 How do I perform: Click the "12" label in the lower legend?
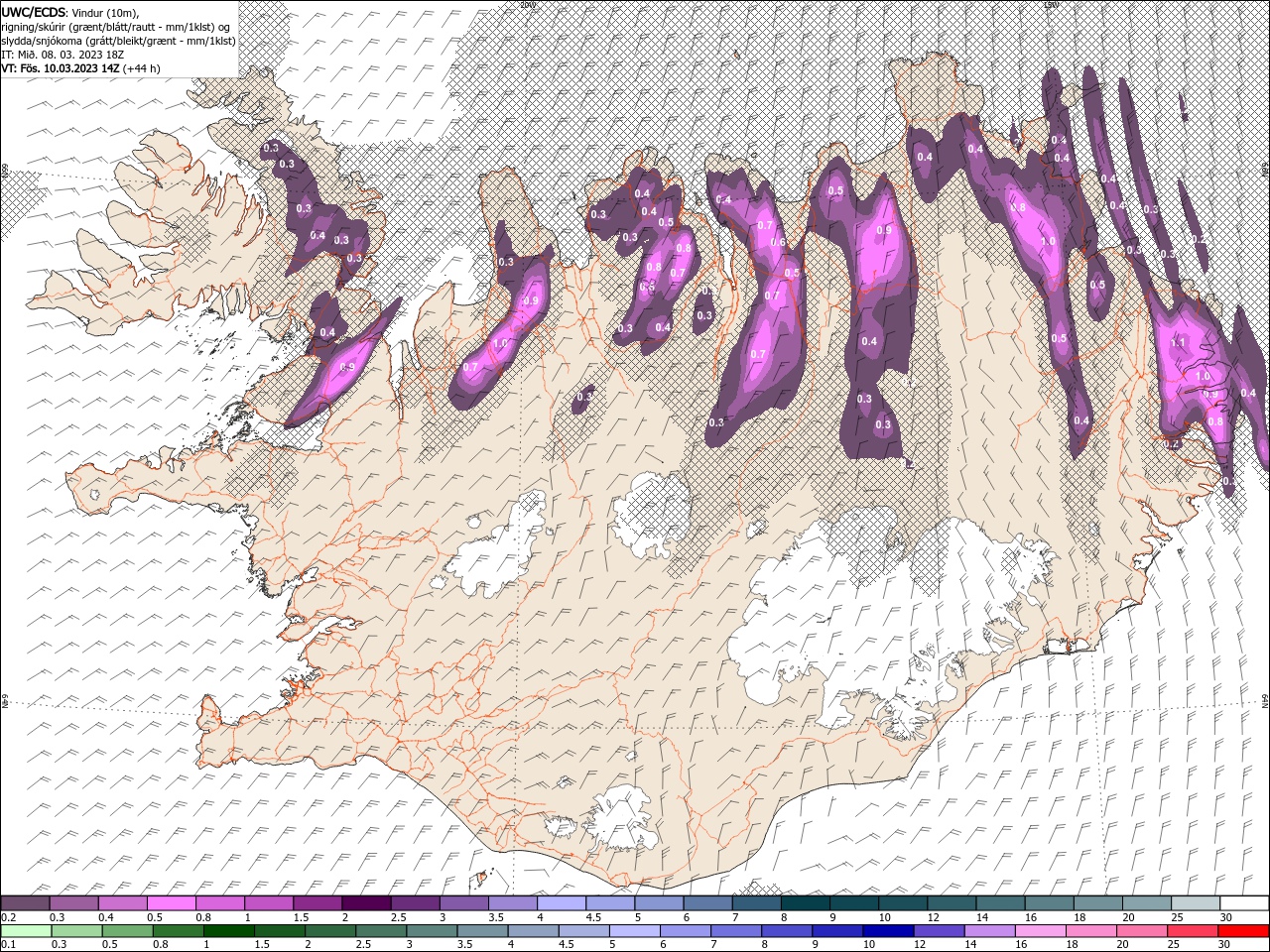918,945
